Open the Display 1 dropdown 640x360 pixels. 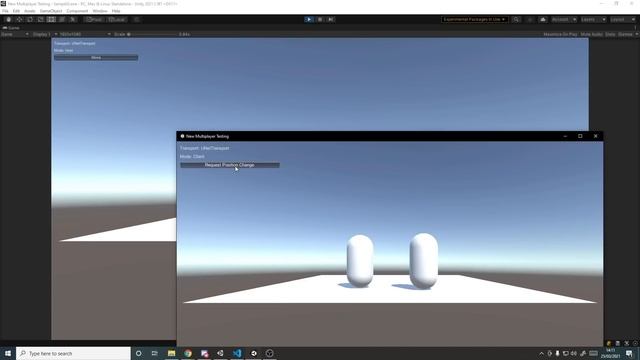[44, 34]
